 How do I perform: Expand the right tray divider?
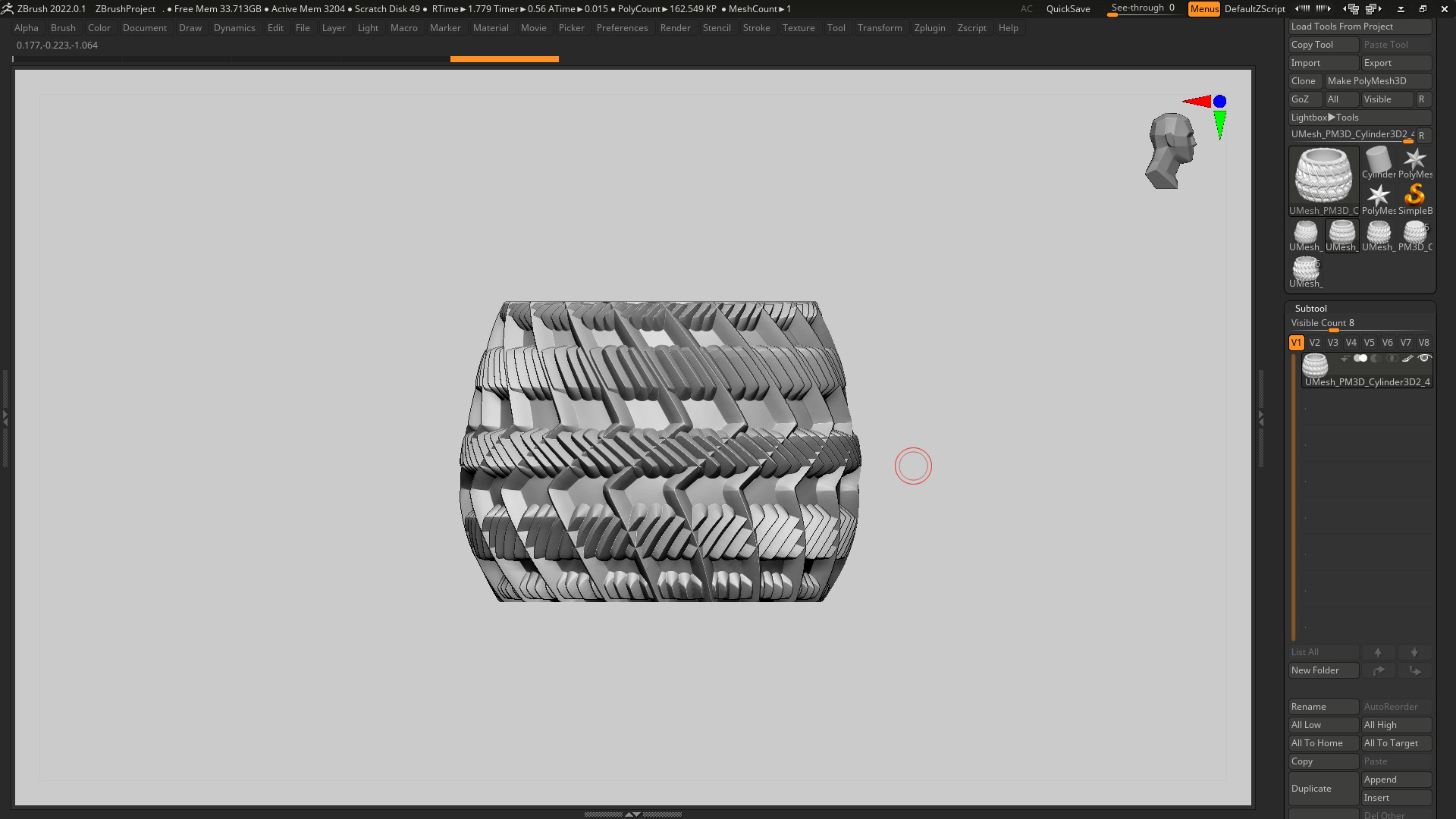(x=1261, y=417)
